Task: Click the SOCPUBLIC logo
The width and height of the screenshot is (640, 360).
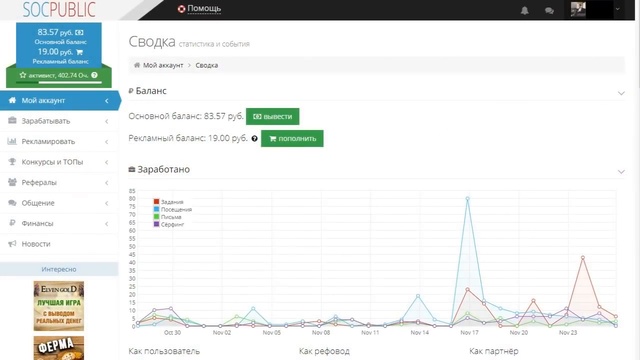Action: [x=59, y=10]
